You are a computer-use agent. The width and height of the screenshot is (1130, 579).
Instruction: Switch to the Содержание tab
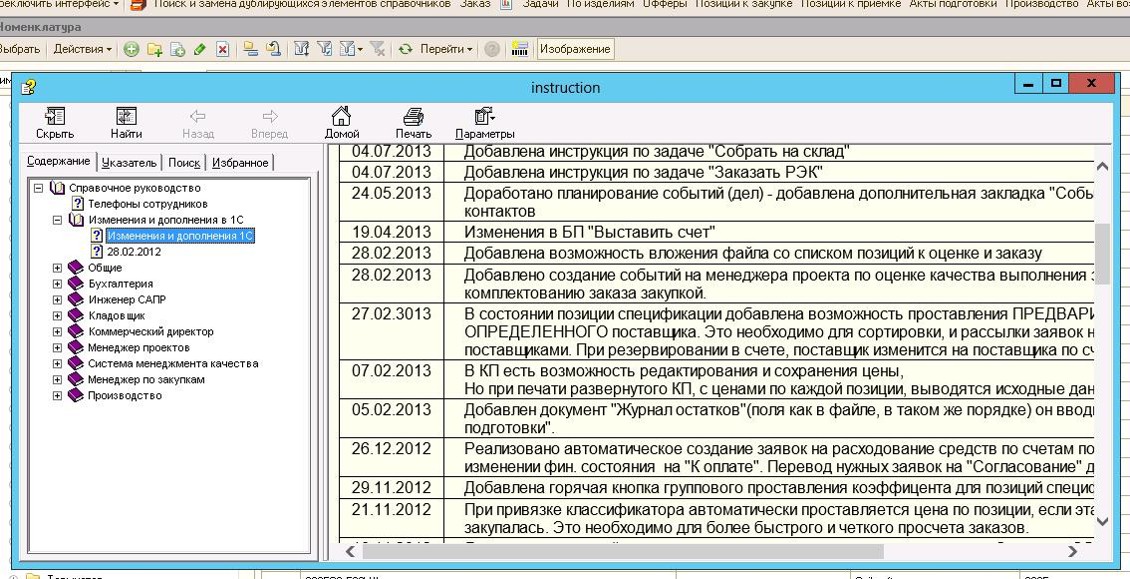58,162
